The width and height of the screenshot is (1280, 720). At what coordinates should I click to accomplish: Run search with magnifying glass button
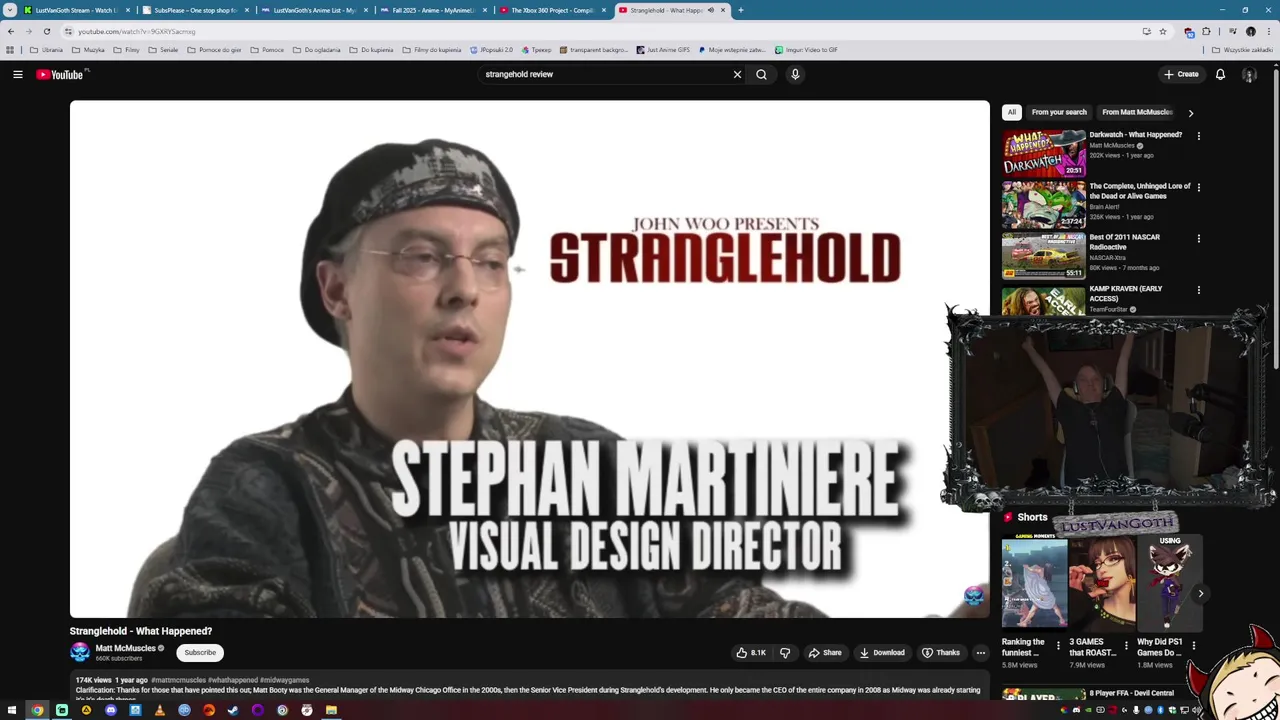(761, 74)
